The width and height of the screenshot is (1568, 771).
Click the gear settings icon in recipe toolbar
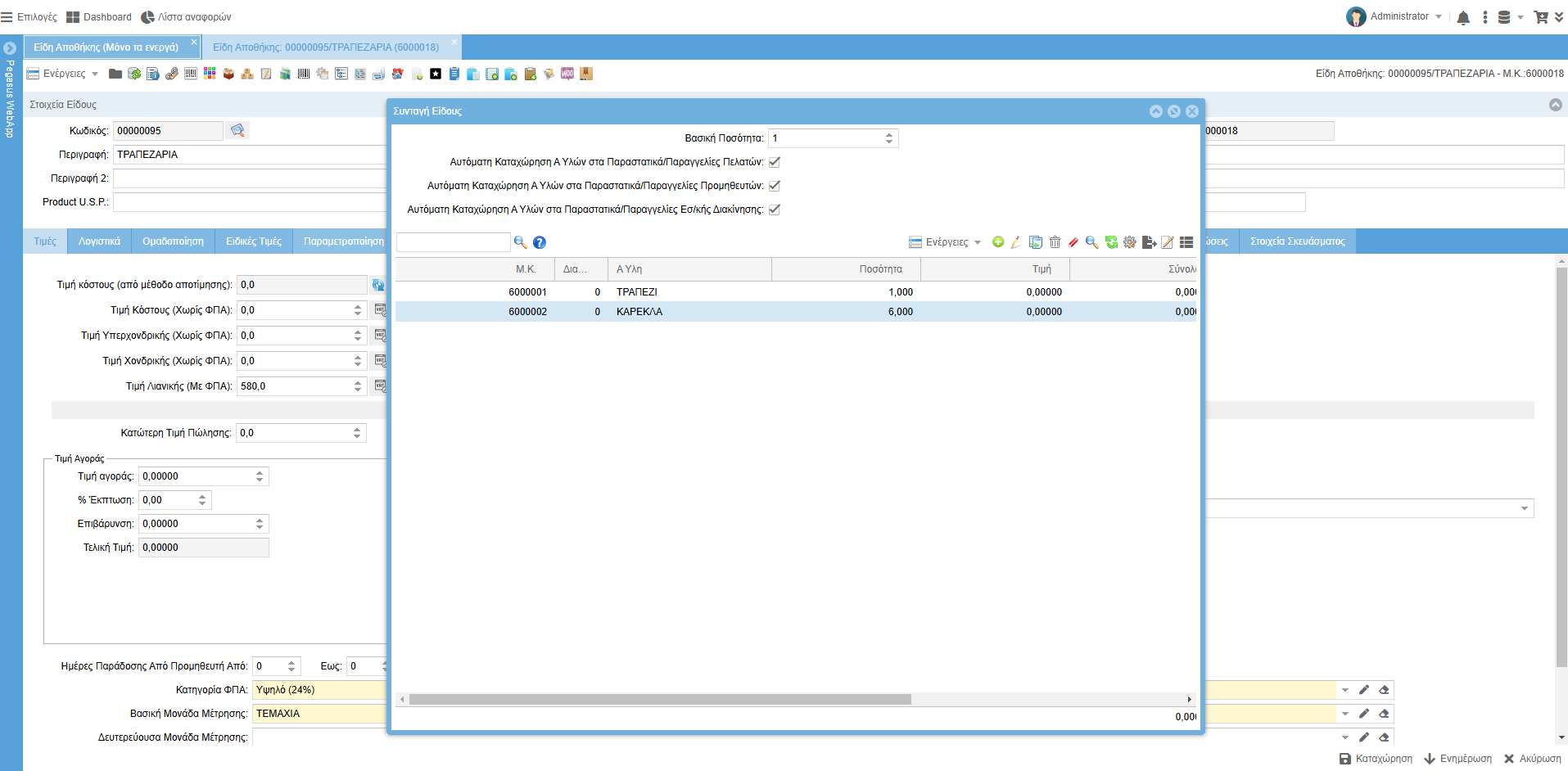click(1130, 242)
